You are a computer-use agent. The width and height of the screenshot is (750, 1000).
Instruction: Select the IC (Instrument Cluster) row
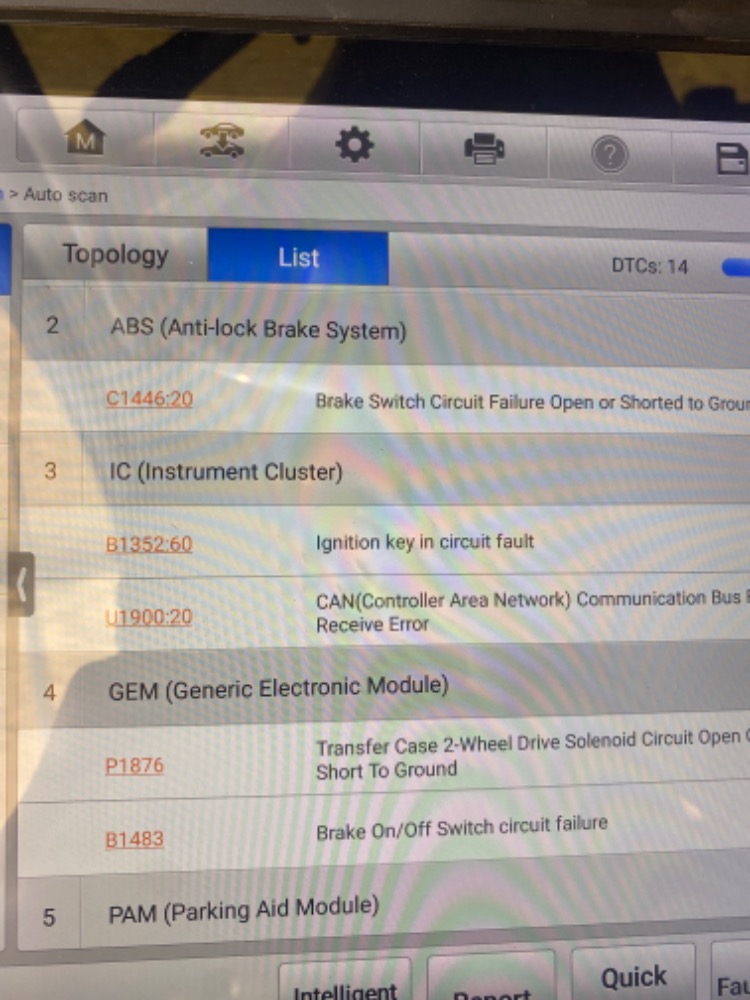click(226, 472)
